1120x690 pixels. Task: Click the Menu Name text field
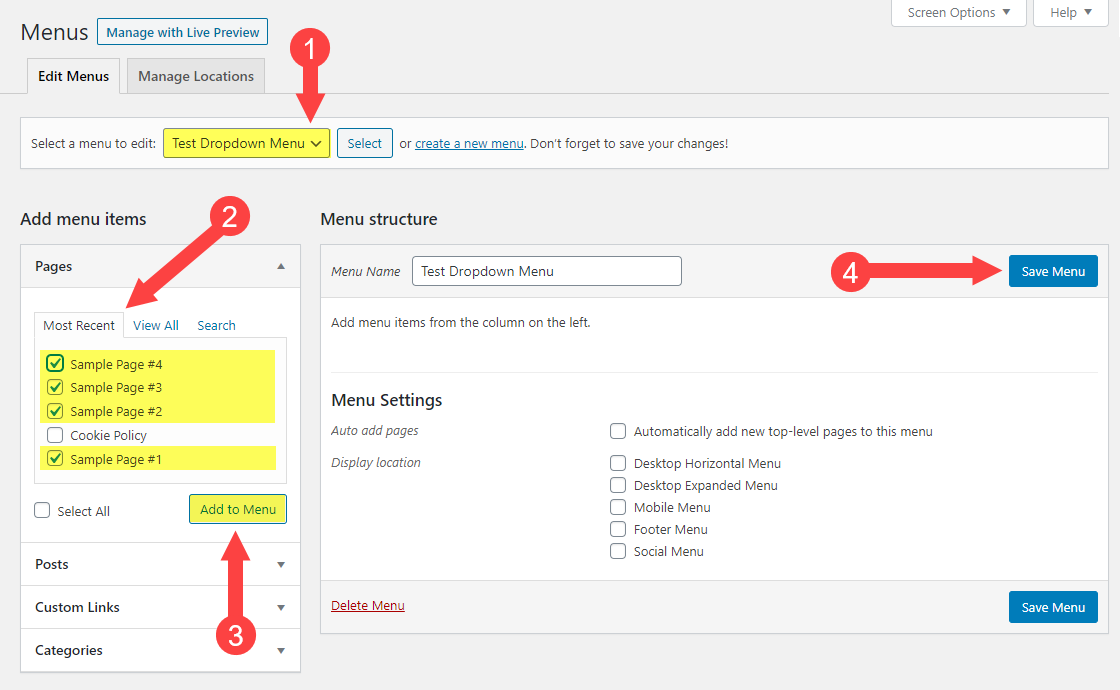point(546,271)
